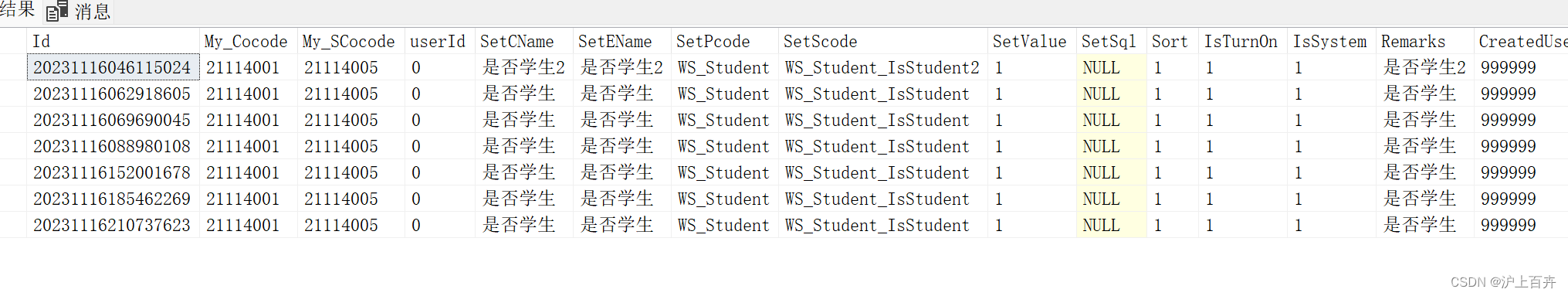Select cell WS_Student_IsStudent2 in first row
This screenshot has height=296, width=1568.
pos(882,68)
